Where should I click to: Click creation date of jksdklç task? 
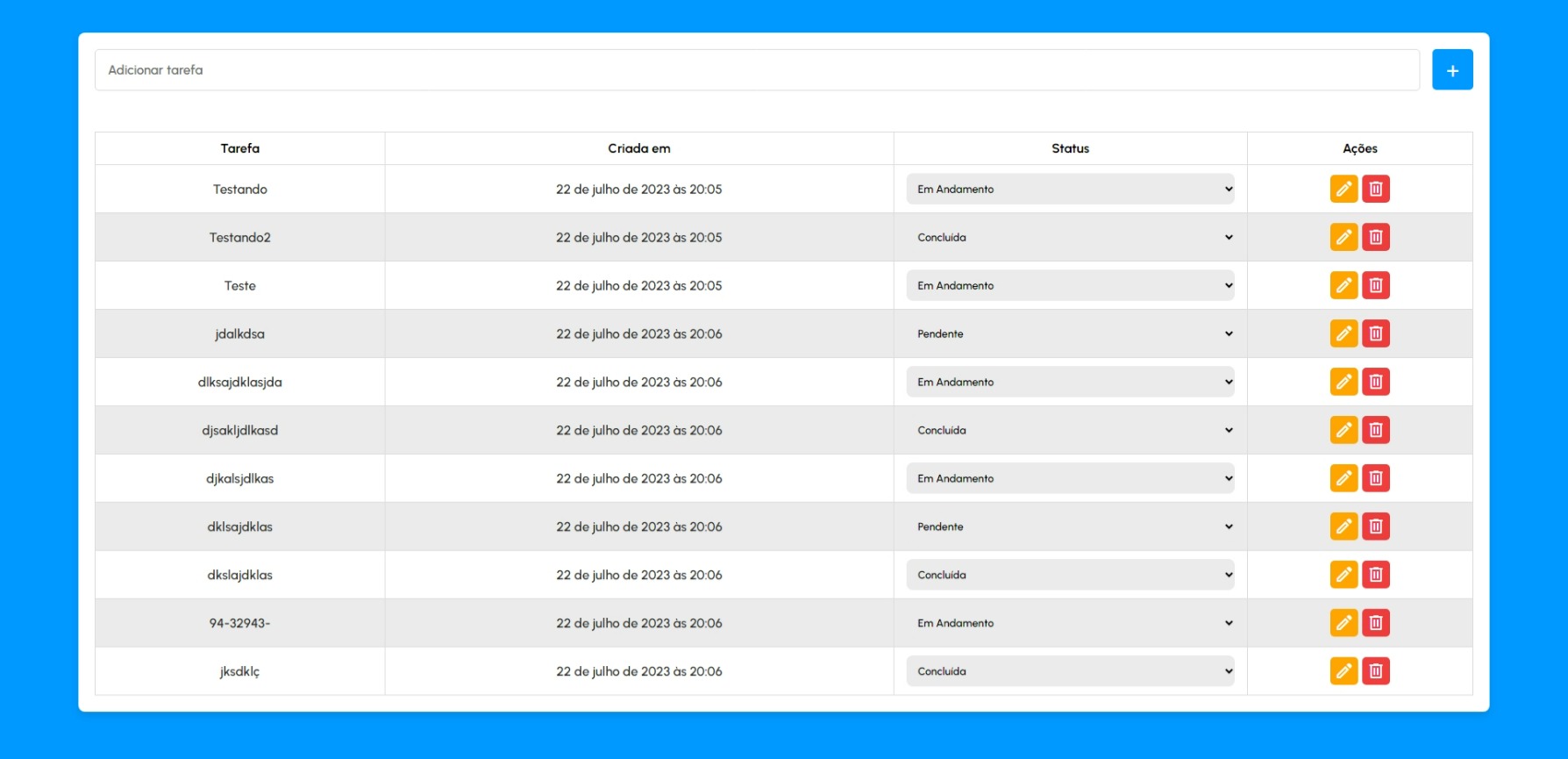pos(639,671)
